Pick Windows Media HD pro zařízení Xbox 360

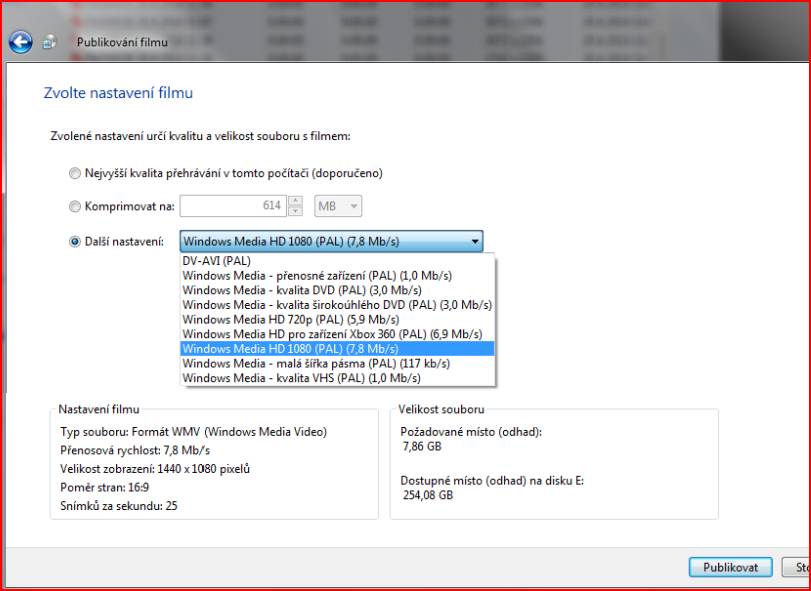point(337,334)
